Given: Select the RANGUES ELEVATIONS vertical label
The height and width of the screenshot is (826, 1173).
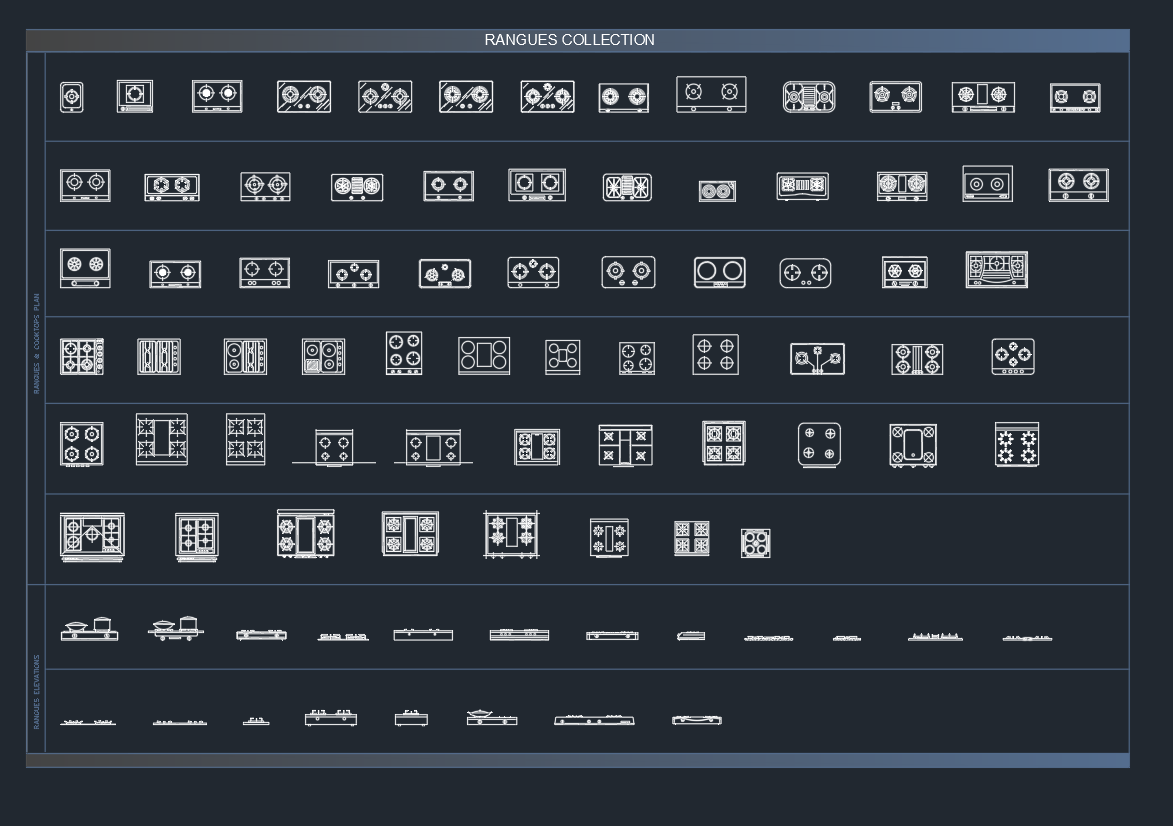Looking at the screenshot, I should click(x=36, y=691).
